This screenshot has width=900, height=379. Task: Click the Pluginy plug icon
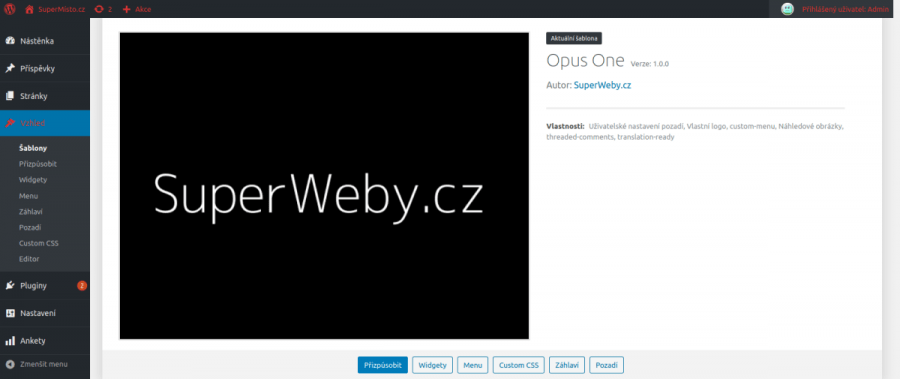coord(10,285)
